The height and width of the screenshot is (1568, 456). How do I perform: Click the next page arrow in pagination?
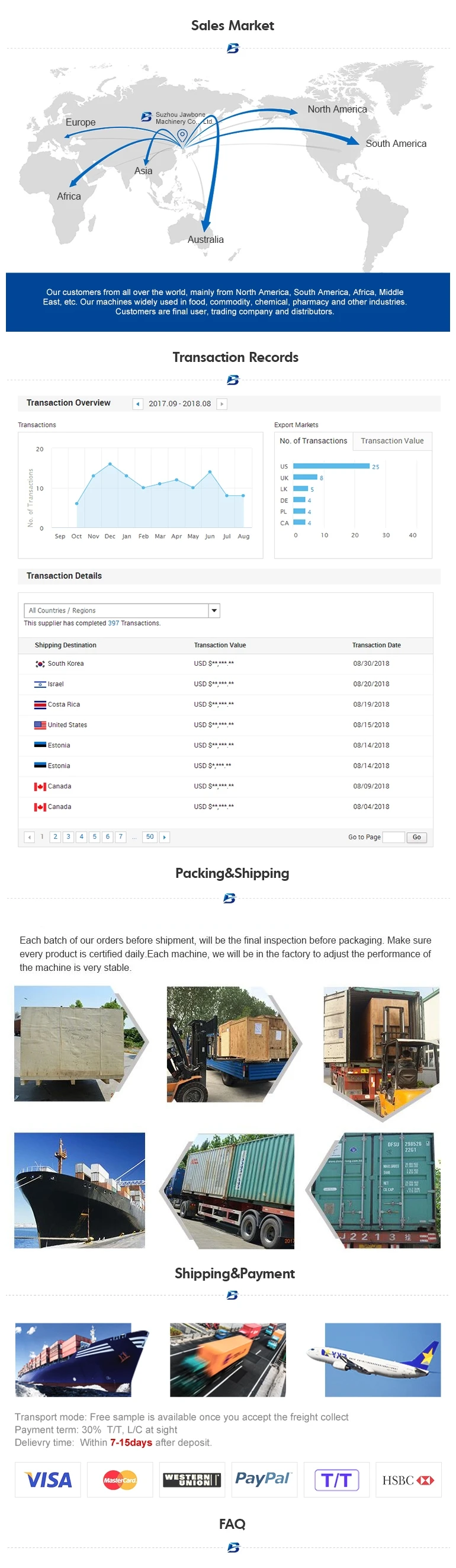(x=165, y=837)
